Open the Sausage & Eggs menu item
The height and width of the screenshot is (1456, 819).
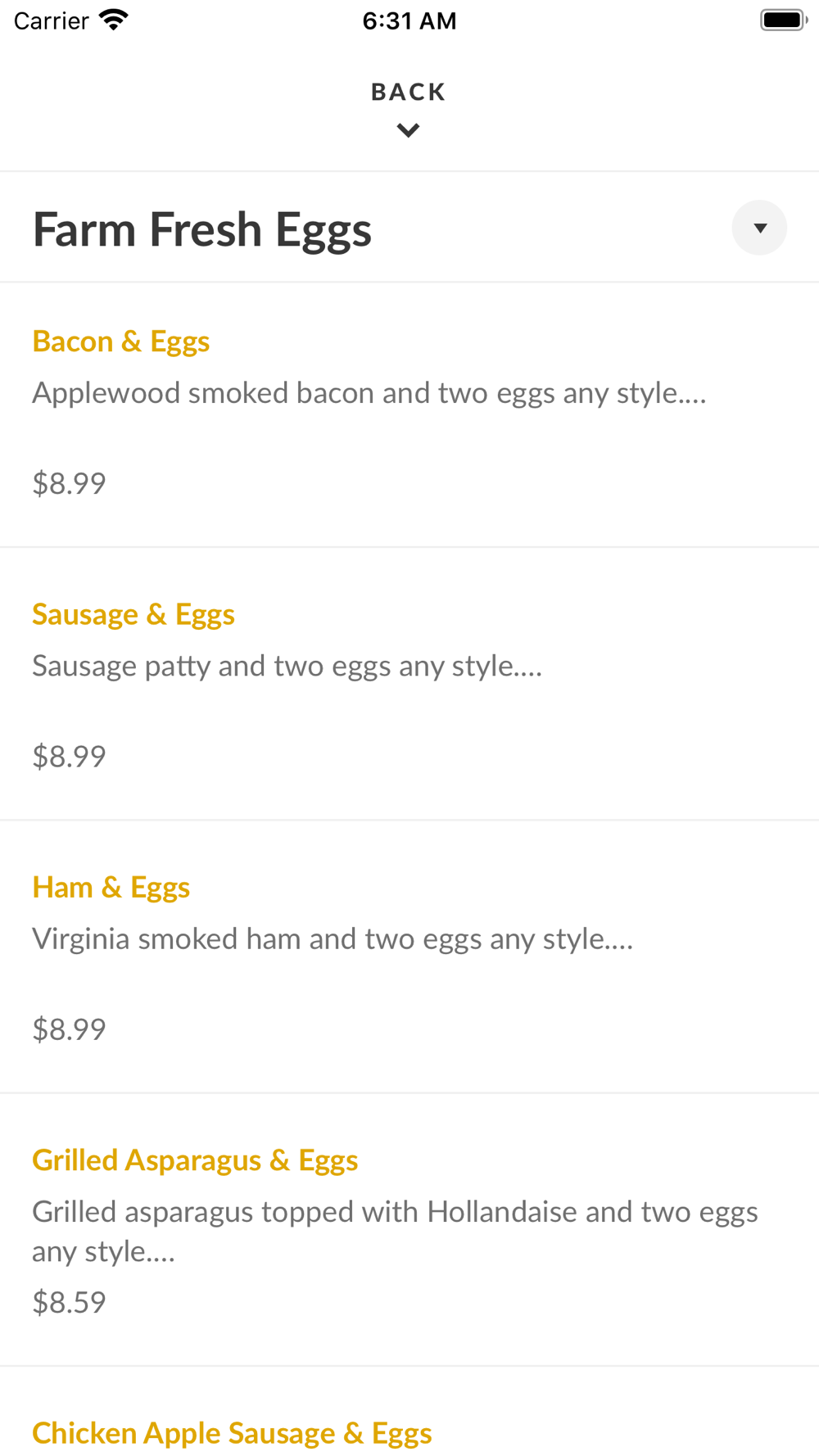pyautogui.click(x=133, y=614)
